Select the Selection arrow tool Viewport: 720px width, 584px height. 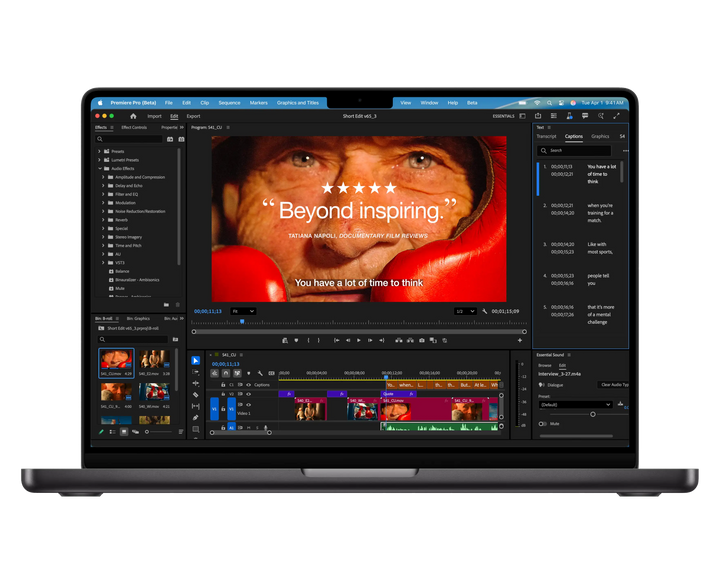pyautogui.click(x=196, y=361)
